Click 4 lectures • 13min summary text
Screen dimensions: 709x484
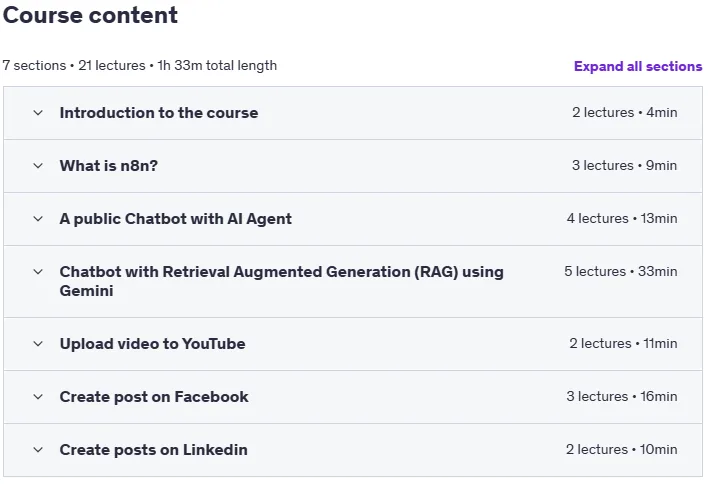coord(622,218)
